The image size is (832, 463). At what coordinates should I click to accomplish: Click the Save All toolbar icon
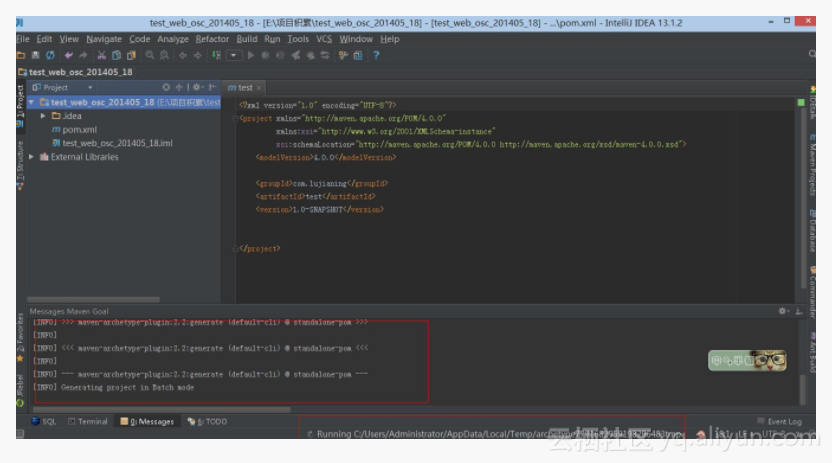tap(36, 55)
